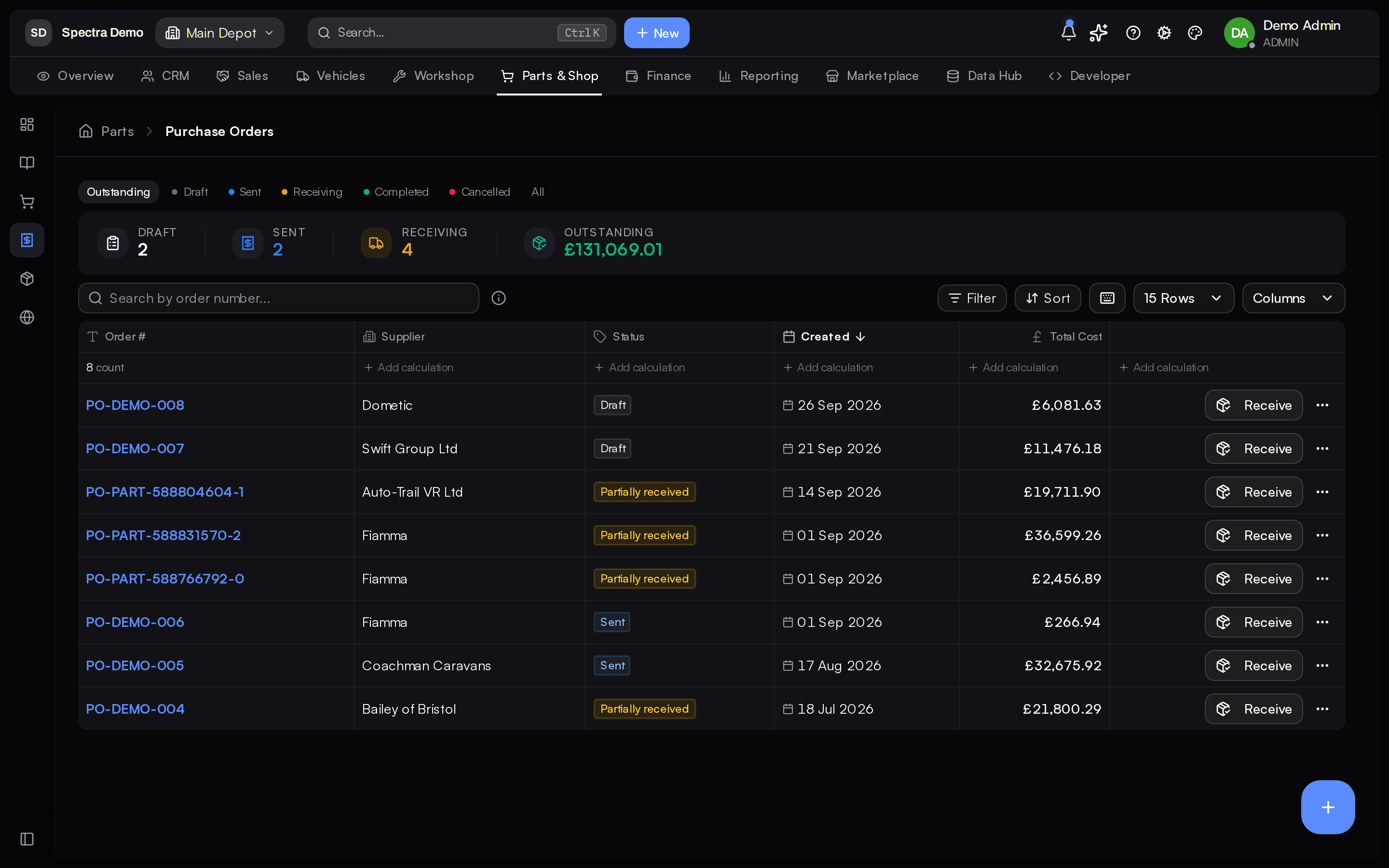
Task: Receive order PO-PART-588831570-2
Action: pyautogui.click(x=1253, y=535)
